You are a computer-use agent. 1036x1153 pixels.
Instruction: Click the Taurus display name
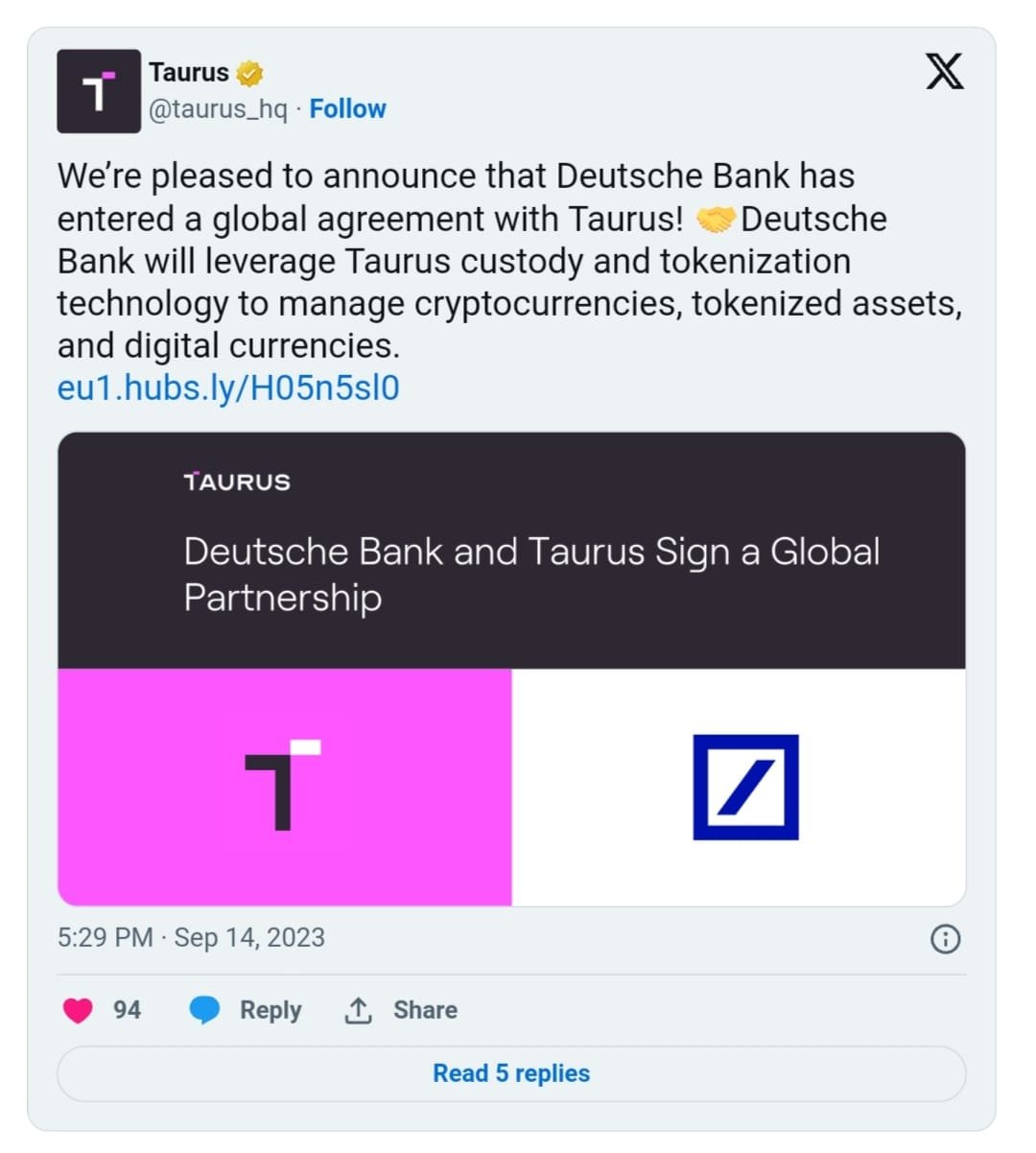189,73
